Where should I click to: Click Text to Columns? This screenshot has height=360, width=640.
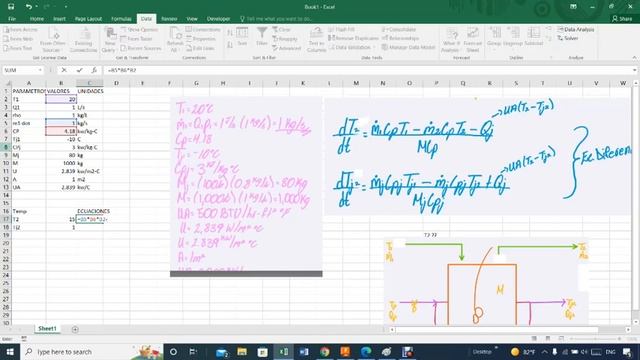[316, 40]
